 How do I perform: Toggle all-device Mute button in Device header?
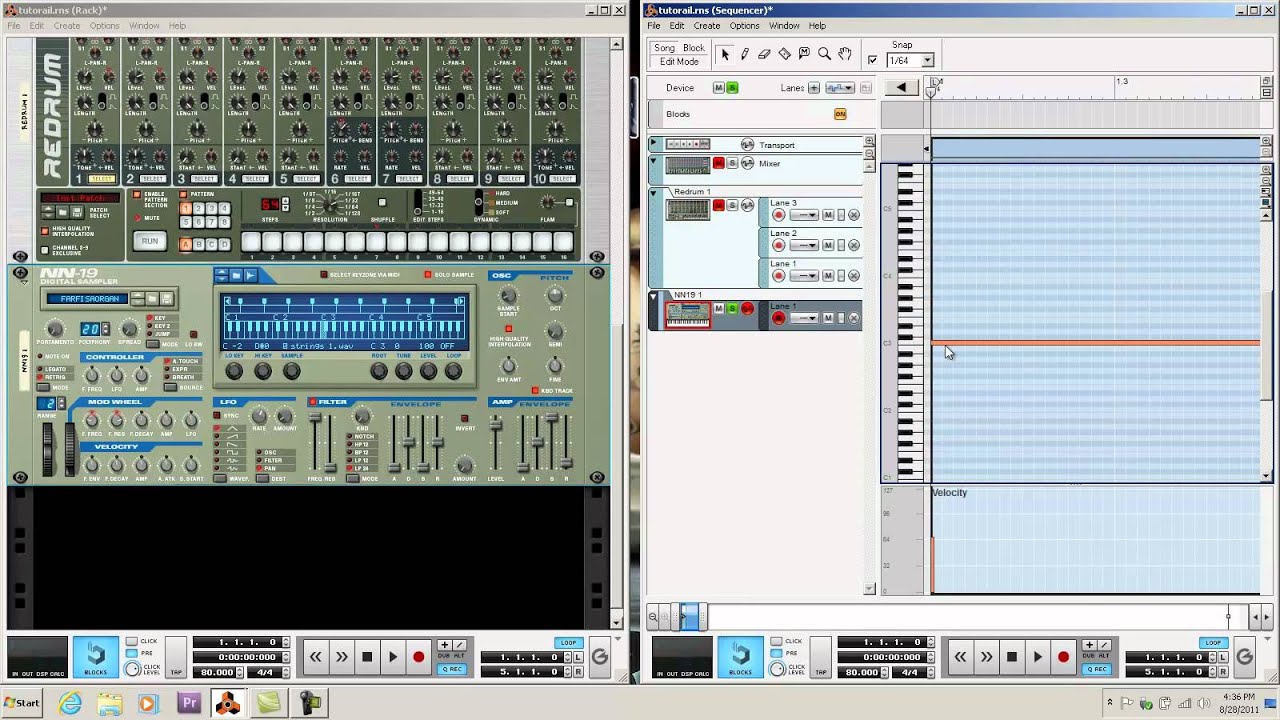(x=718, y=88)
